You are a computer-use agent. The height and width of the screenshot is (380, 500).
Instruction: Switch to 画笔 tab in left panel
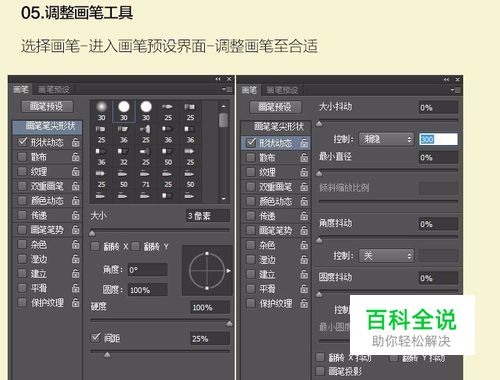click(21, 89)
